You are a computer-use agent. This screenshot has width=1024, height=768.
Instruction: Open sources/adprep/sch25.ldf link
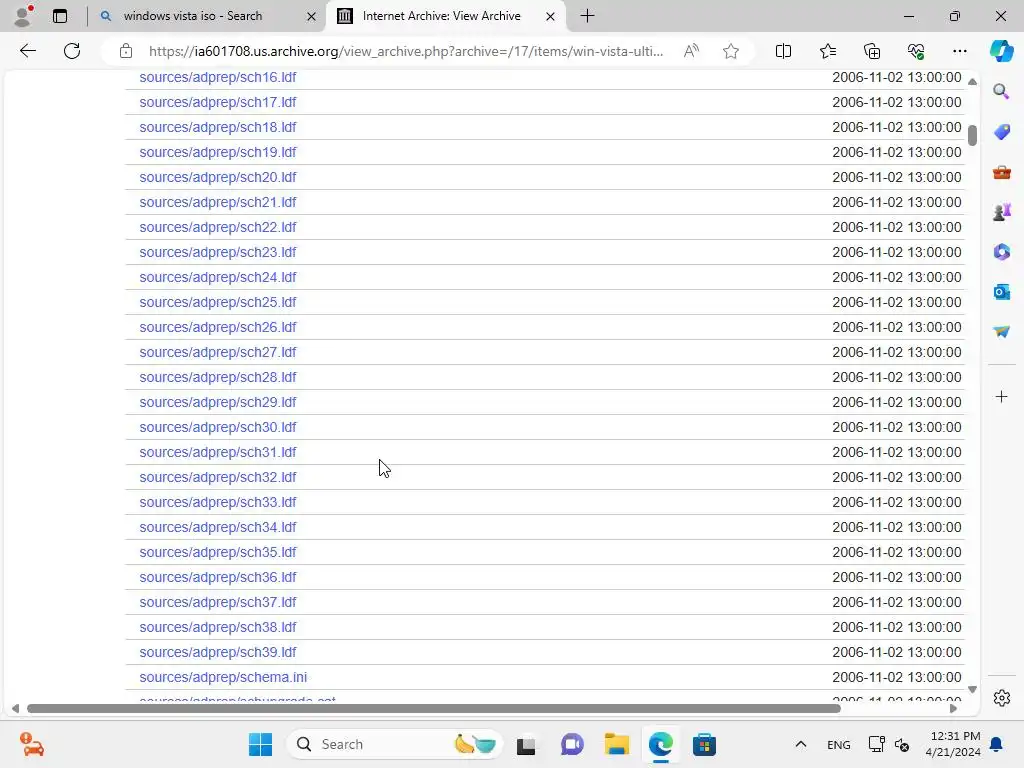[217, 302]
